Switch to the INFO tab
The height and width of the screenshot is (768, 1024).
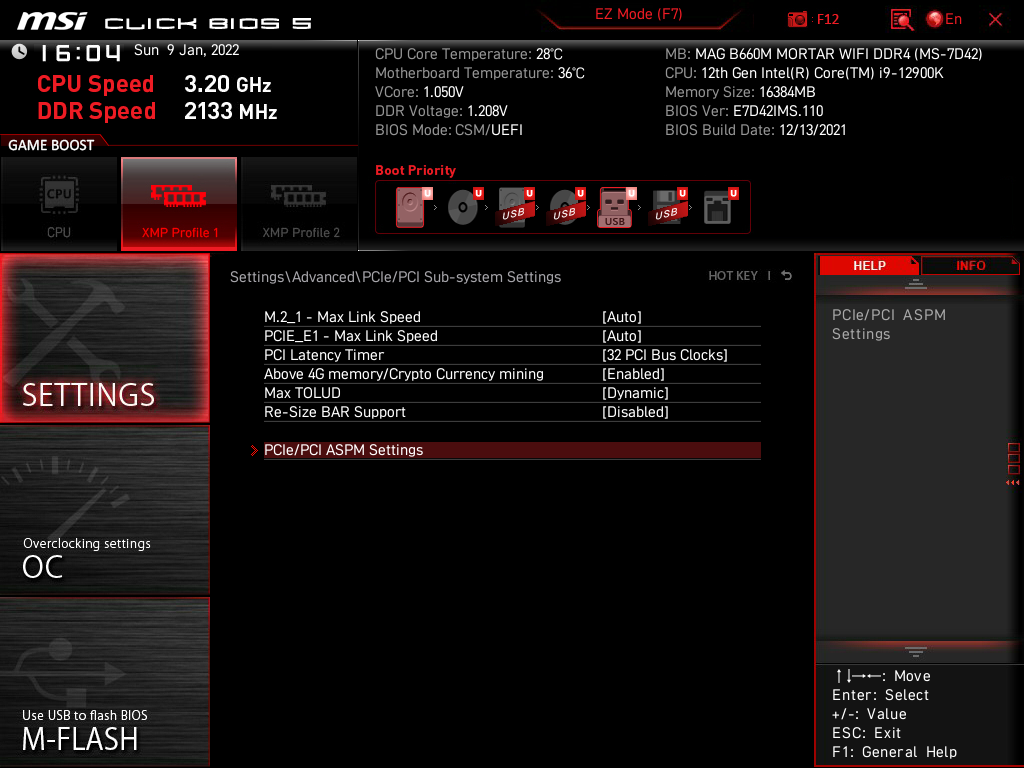pos(970,266)
